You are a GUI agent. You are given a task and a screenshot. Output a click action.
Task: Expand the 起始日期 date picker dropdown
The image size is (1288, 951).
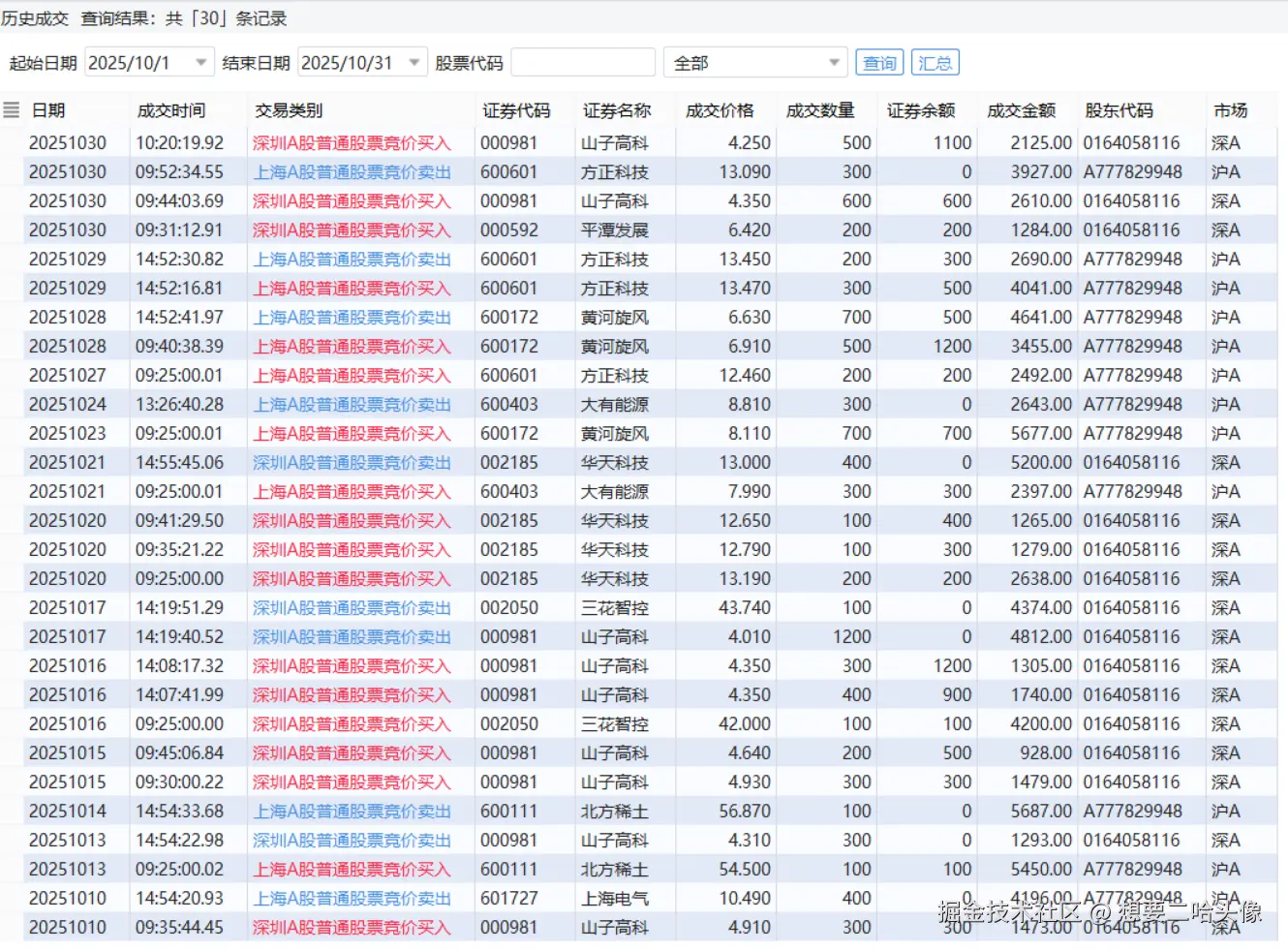pyautogui.click(x=200, y=61)
